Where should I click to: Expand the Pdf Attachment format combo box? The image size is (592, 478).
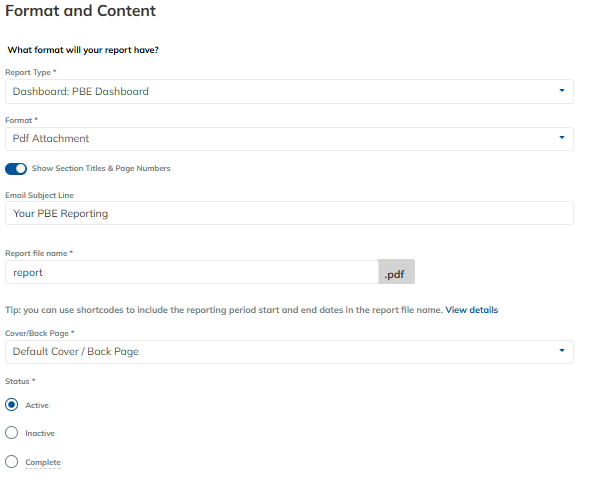(289, 139)
